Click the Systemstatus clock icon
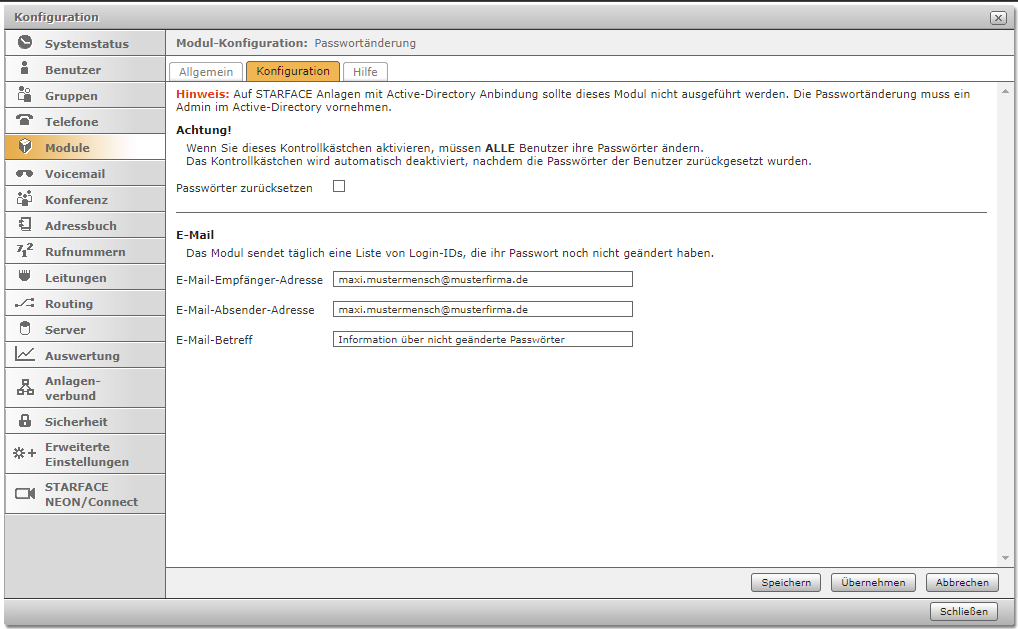 [x=25, y=43]
